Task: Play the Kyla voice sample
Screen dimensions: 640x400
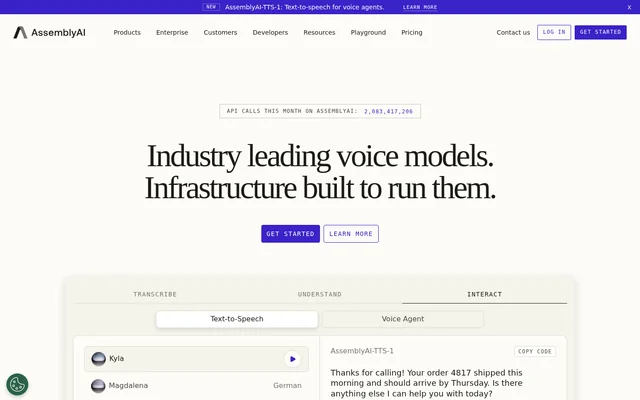Action: (x=292, y=359)
